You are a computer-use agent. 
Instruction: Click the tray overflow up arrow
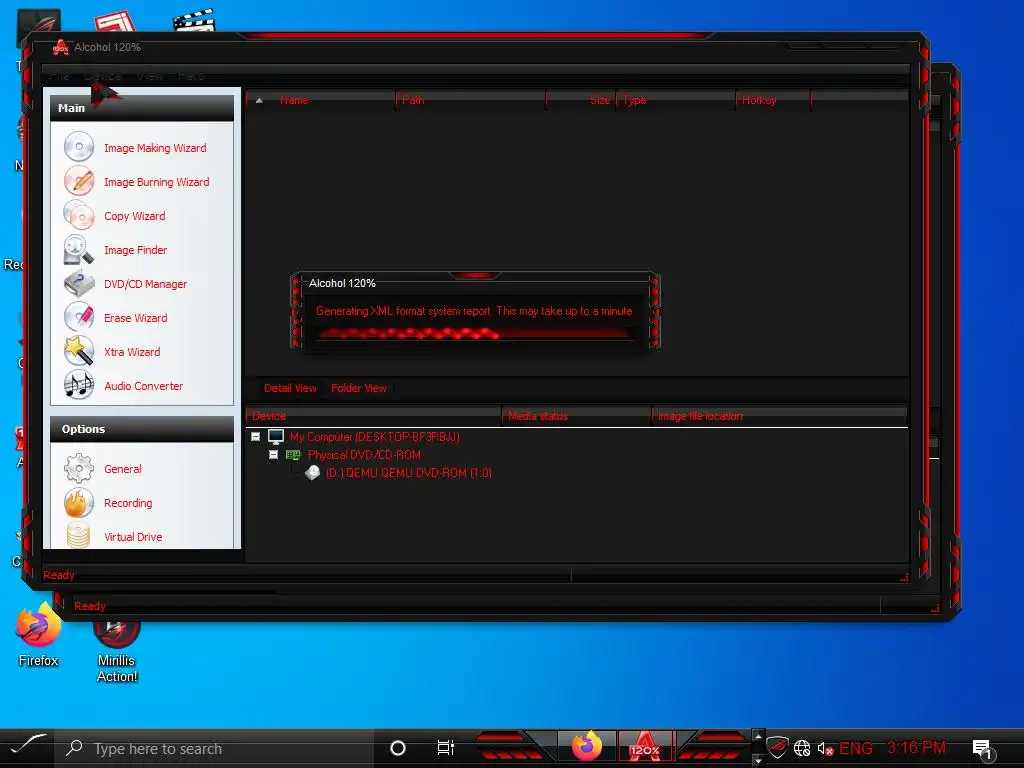[x=758, y=736]
